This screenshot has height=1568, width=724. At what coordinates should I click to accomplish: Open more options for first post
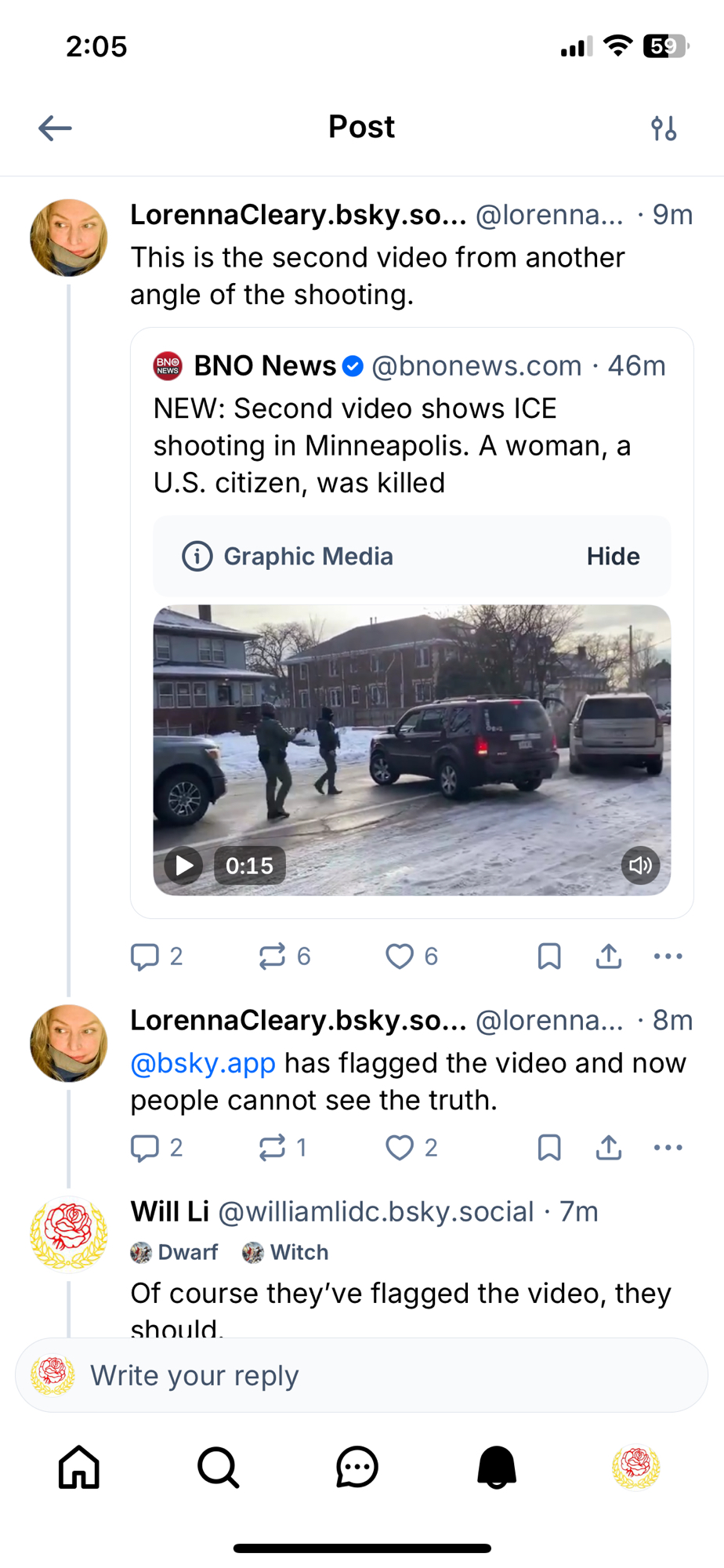668,956
